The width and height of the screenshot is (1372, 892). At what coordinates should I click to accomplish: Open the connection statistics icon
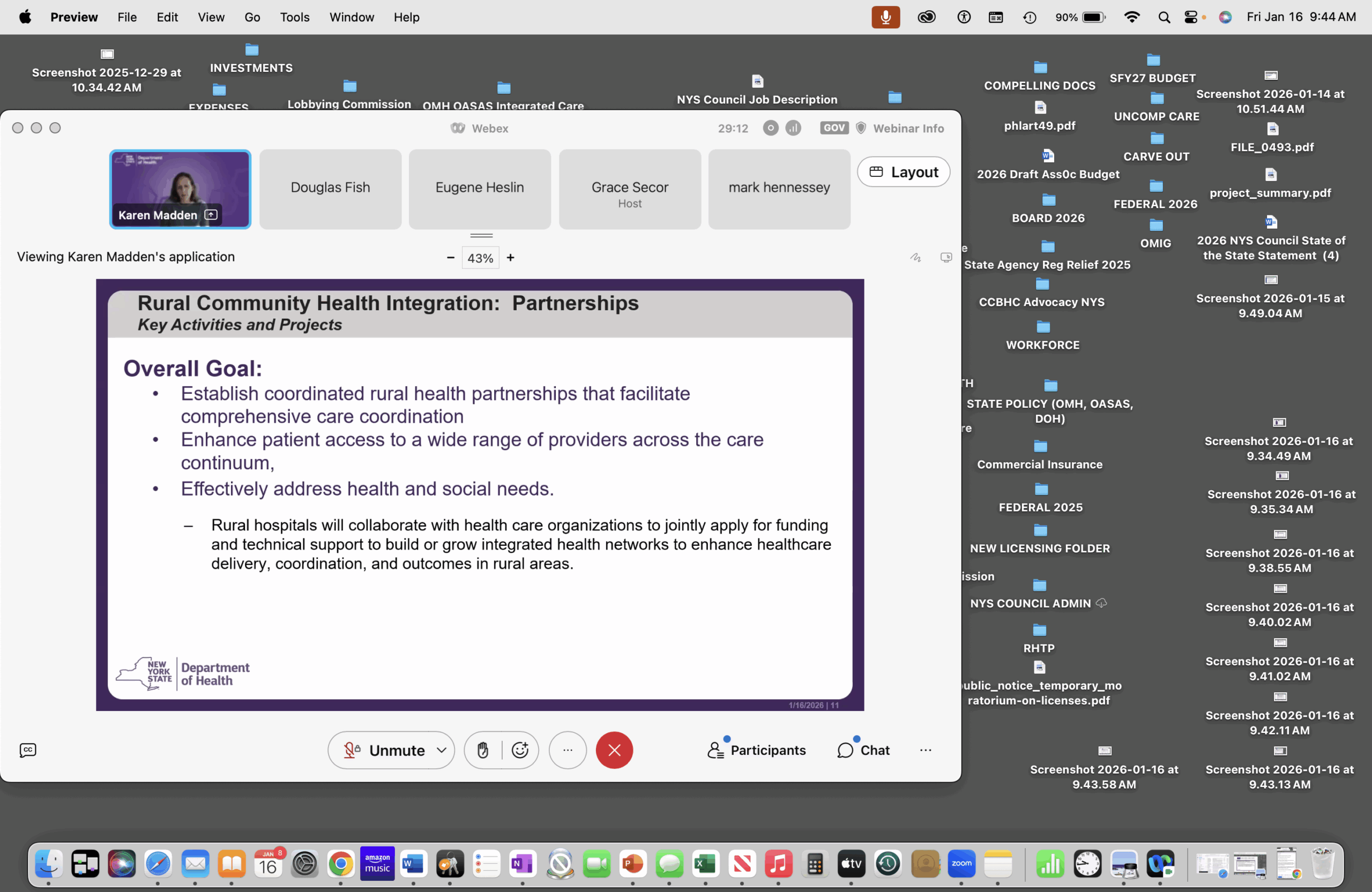(793, 128)
